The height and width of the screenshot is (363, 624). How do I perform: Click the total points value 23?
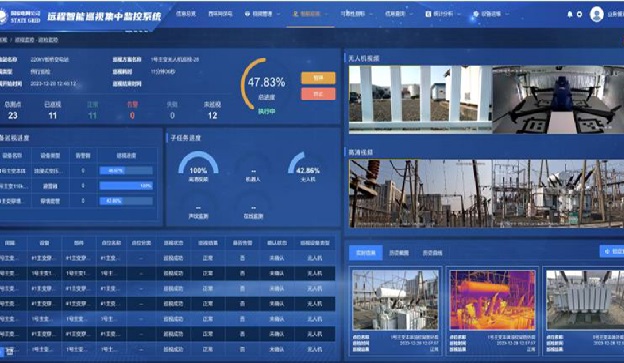click(x=13, y=115)
